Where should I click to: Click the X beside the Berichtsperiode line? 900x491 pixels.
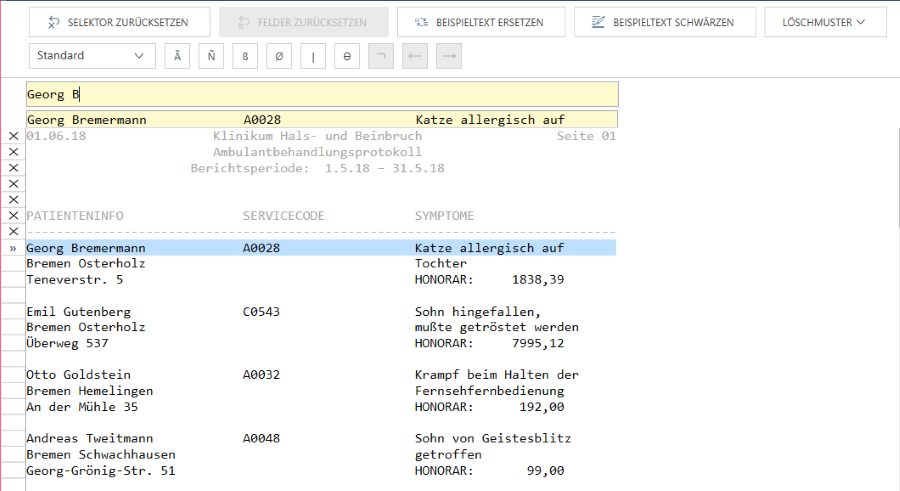click(13, 168)
